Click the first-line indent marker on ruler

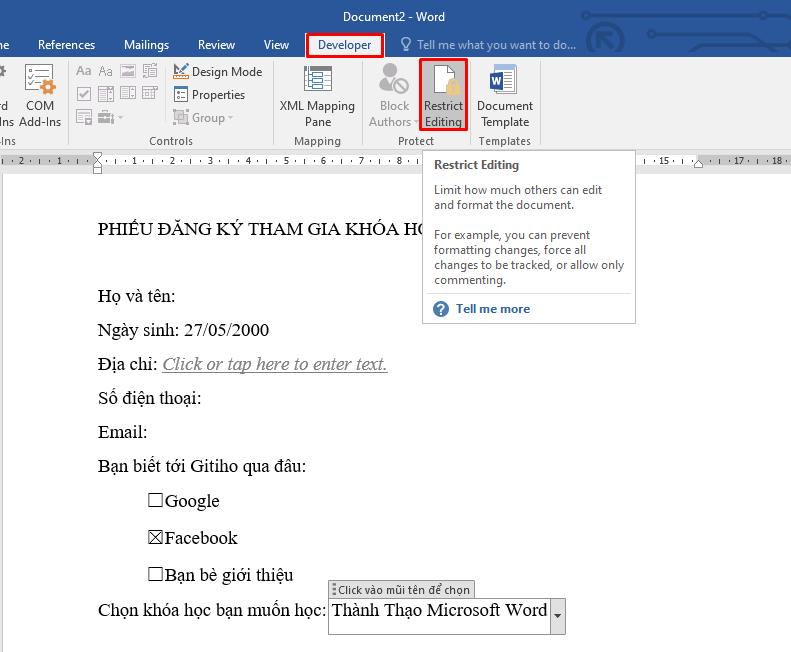[98, 156]
